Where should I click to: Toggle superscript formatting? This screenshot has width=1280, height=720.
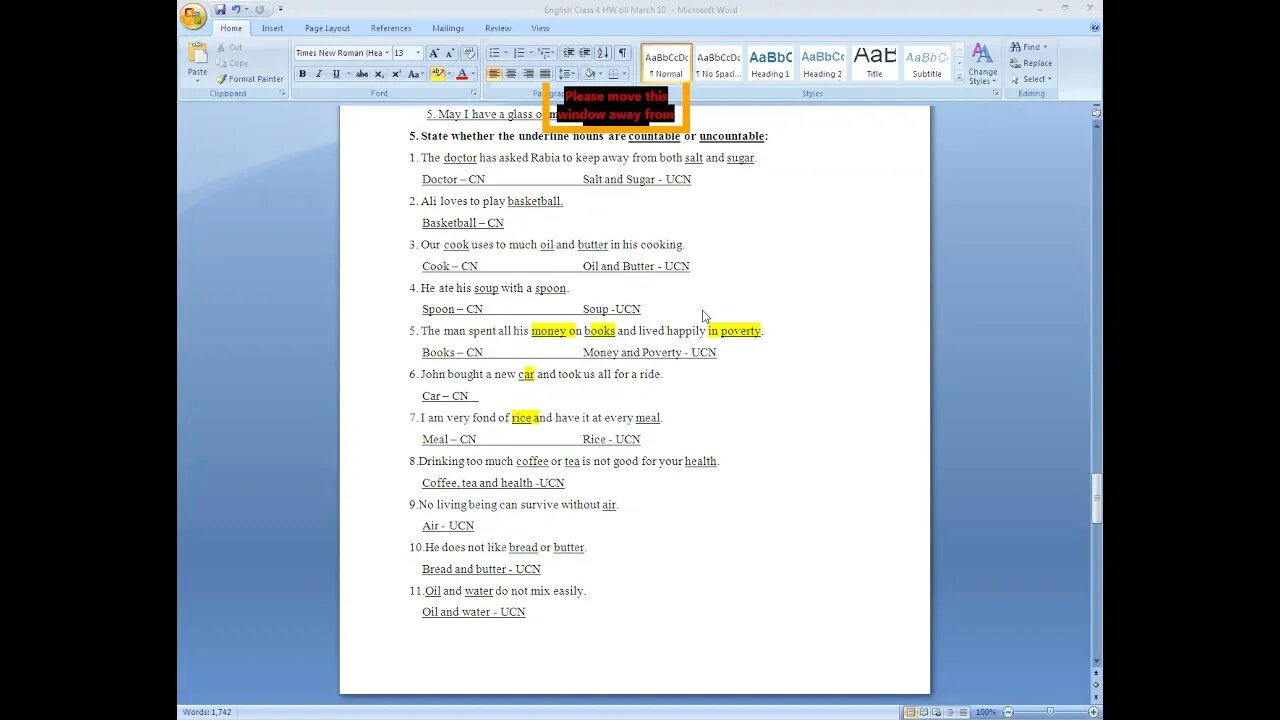396,74
